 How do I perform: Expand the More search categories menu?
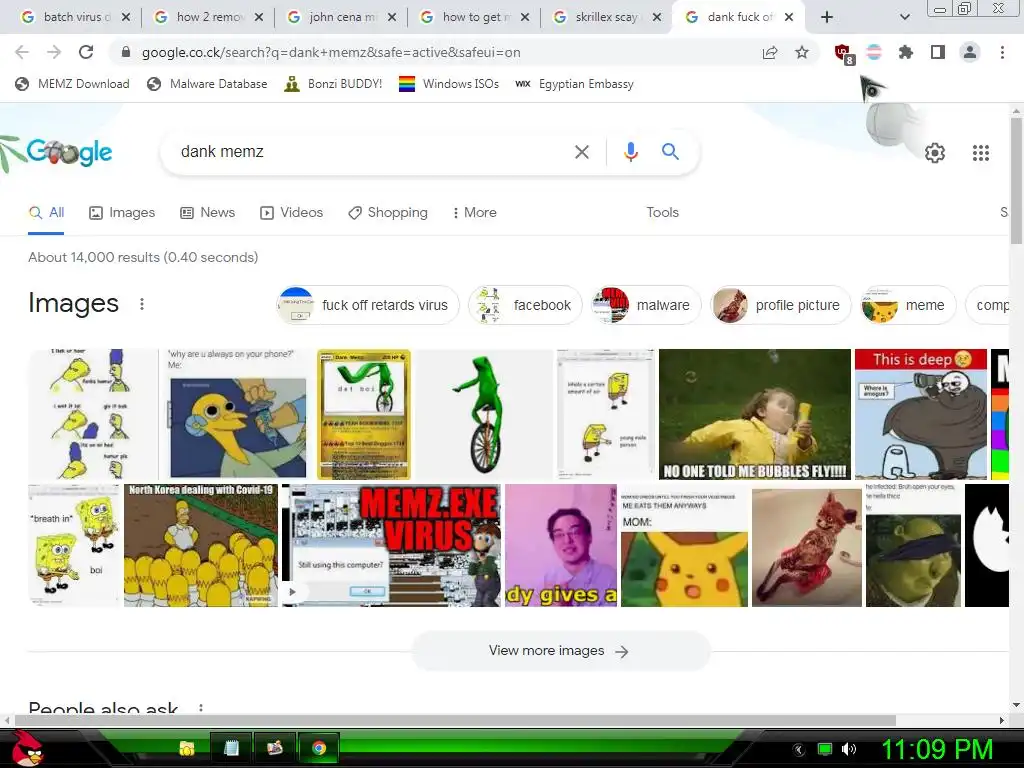pos(475,213)
